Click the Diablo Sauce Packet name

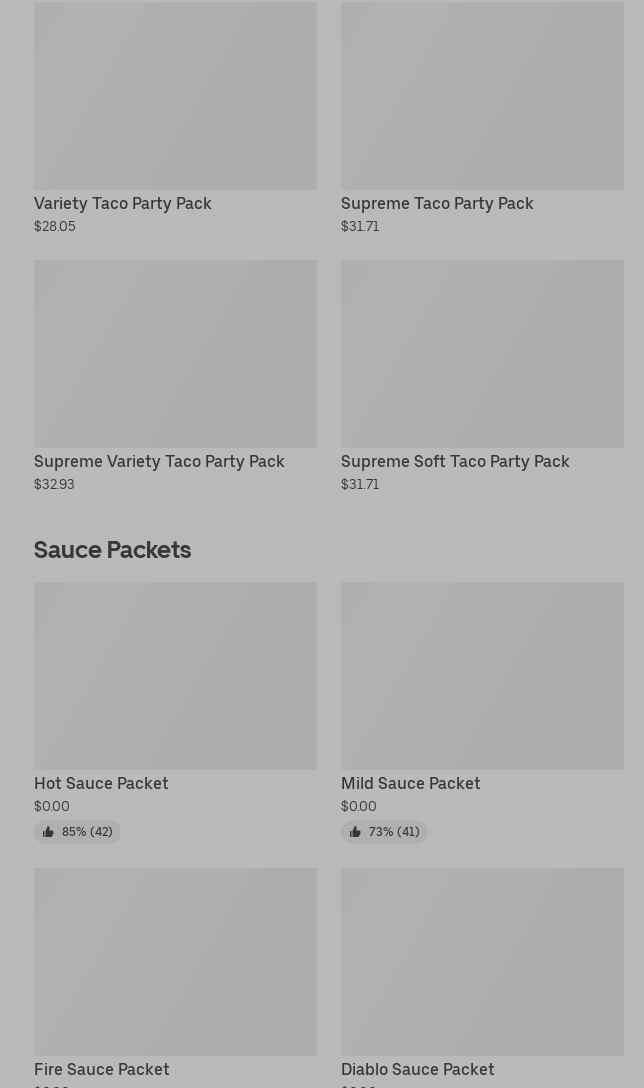pos(417,1069)
